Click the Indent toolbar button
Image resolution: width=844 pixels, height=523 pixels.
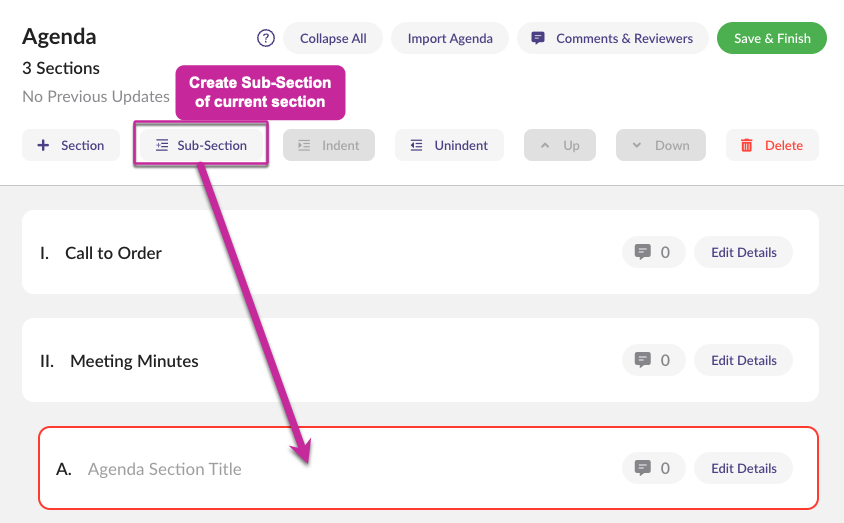pyautogui.click(x=329, y=145)
